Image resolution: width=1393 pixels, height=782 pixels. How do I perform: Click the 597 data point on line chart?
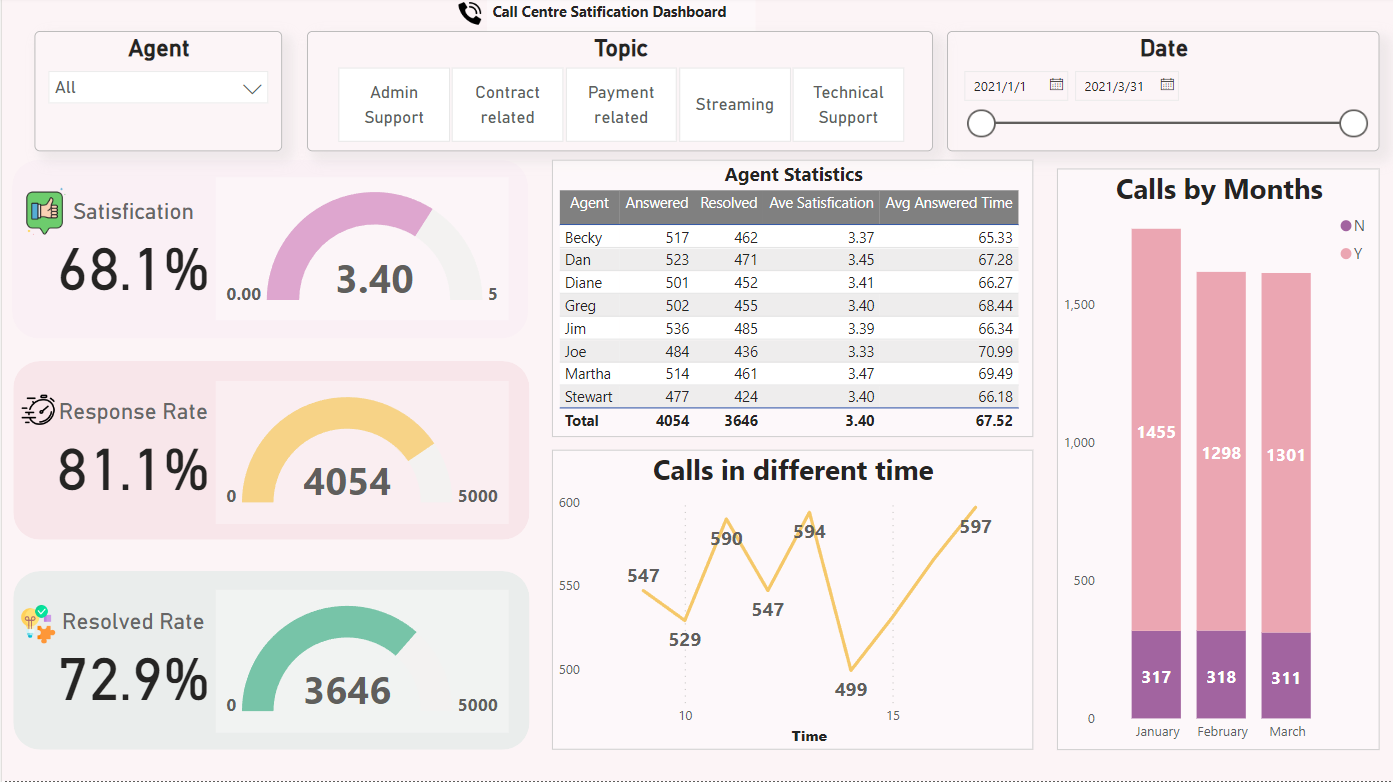point(976,507)
